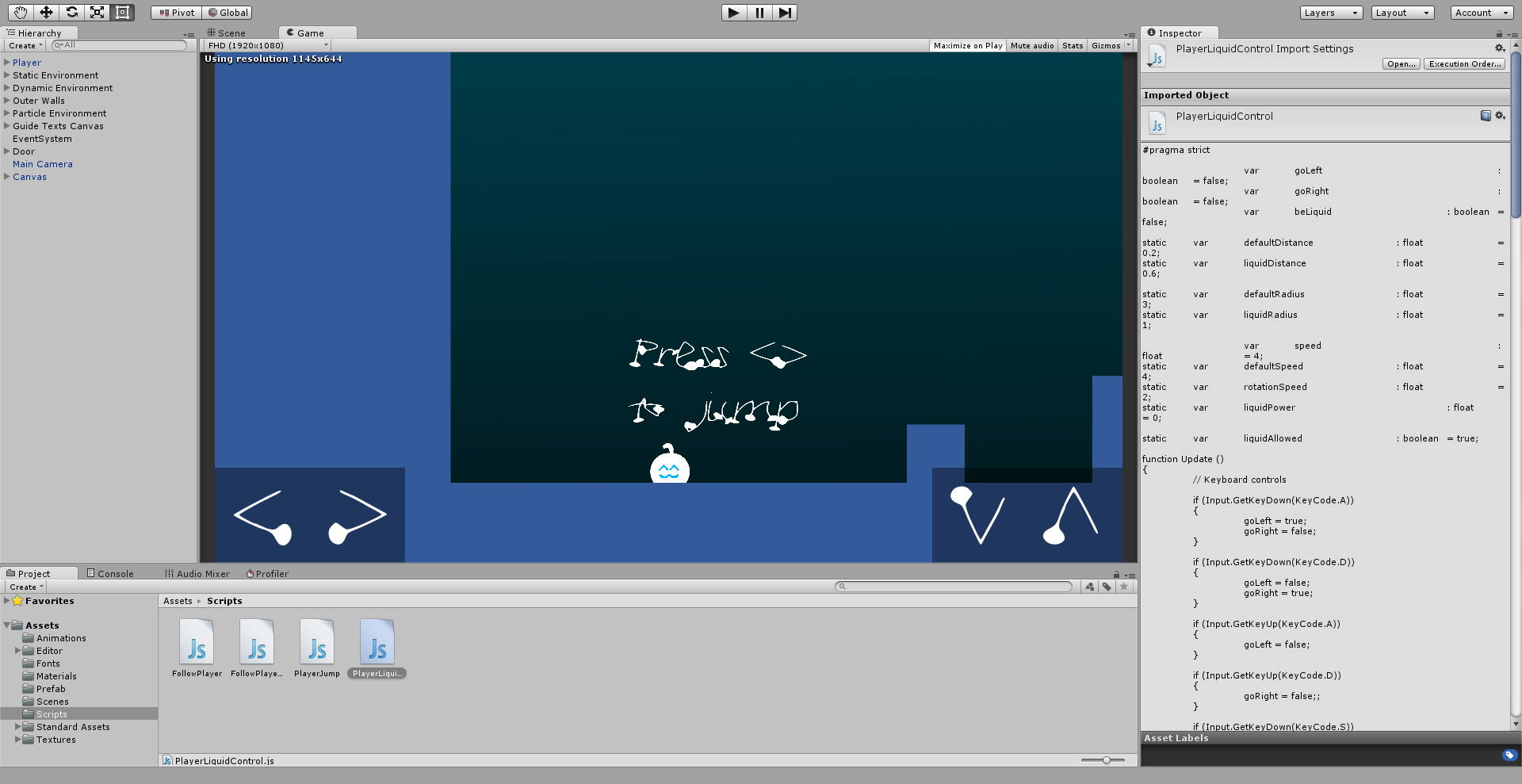Click search by type icon in Project
Image resolution: width=1522 pixels, height=784 pixels.
(x=1090, y=587)
